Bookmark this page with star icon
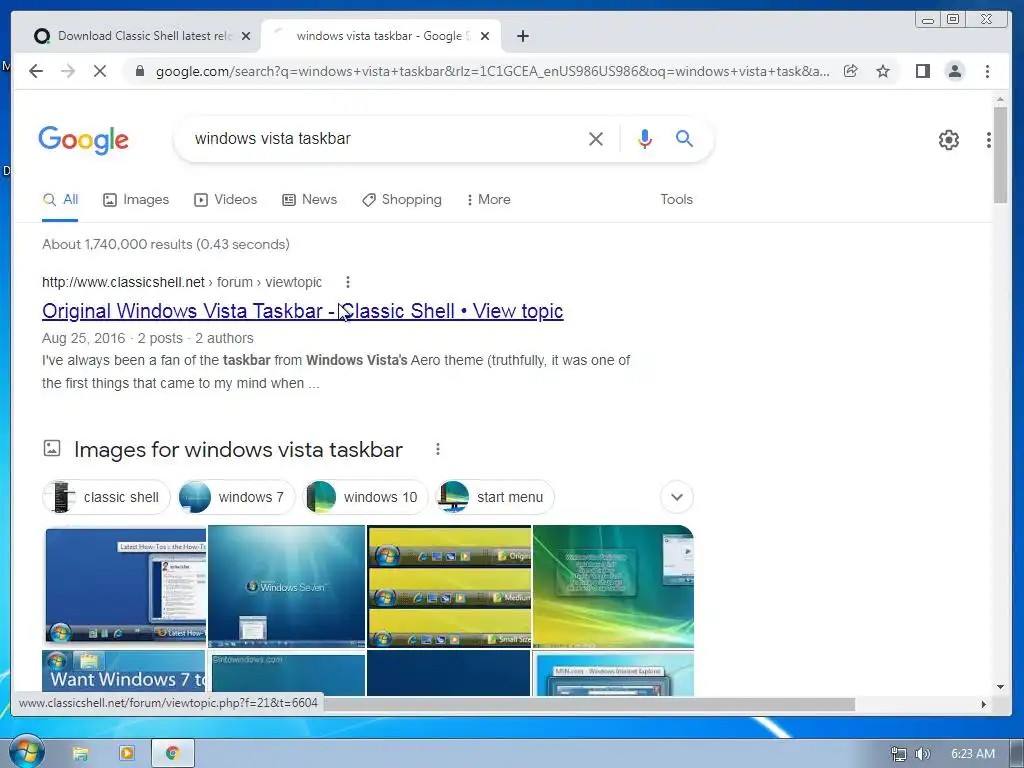This screenshot has width=1024, height=768. pos(883,71)
